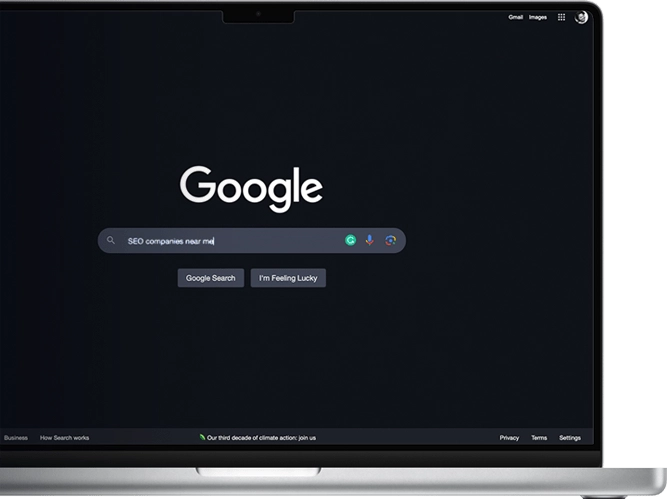This screenshot has height=499, width=667.
Task: Open the How Search works link
Action: (x=64, y=438)
